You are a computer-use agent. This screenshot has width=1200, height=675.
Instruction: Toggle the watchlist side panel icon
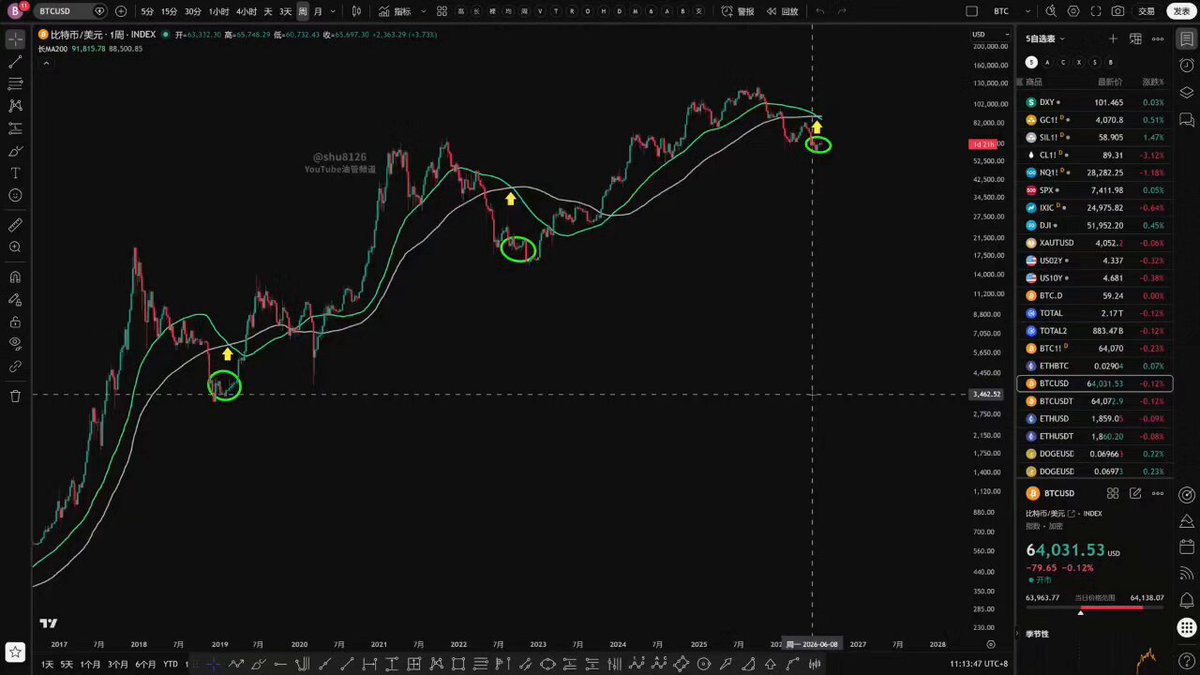[1186, 38]
